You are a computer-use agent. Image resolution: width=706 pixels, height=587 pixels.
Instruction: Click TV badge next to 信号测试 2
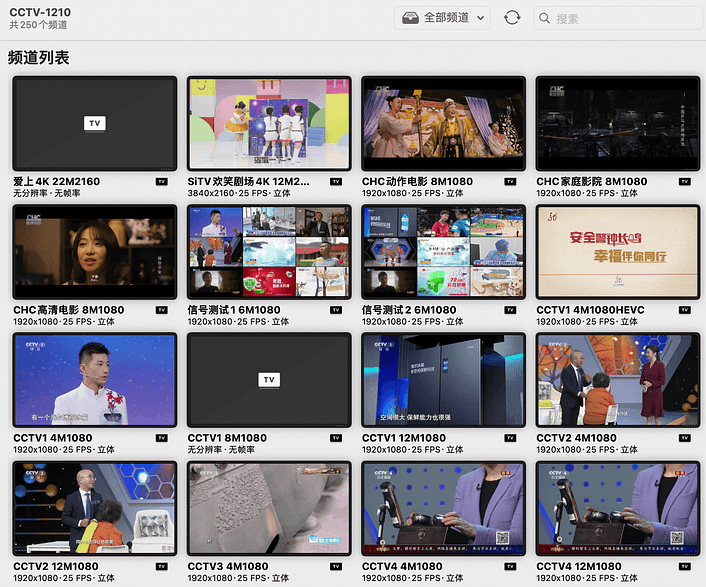coord(510,310)
